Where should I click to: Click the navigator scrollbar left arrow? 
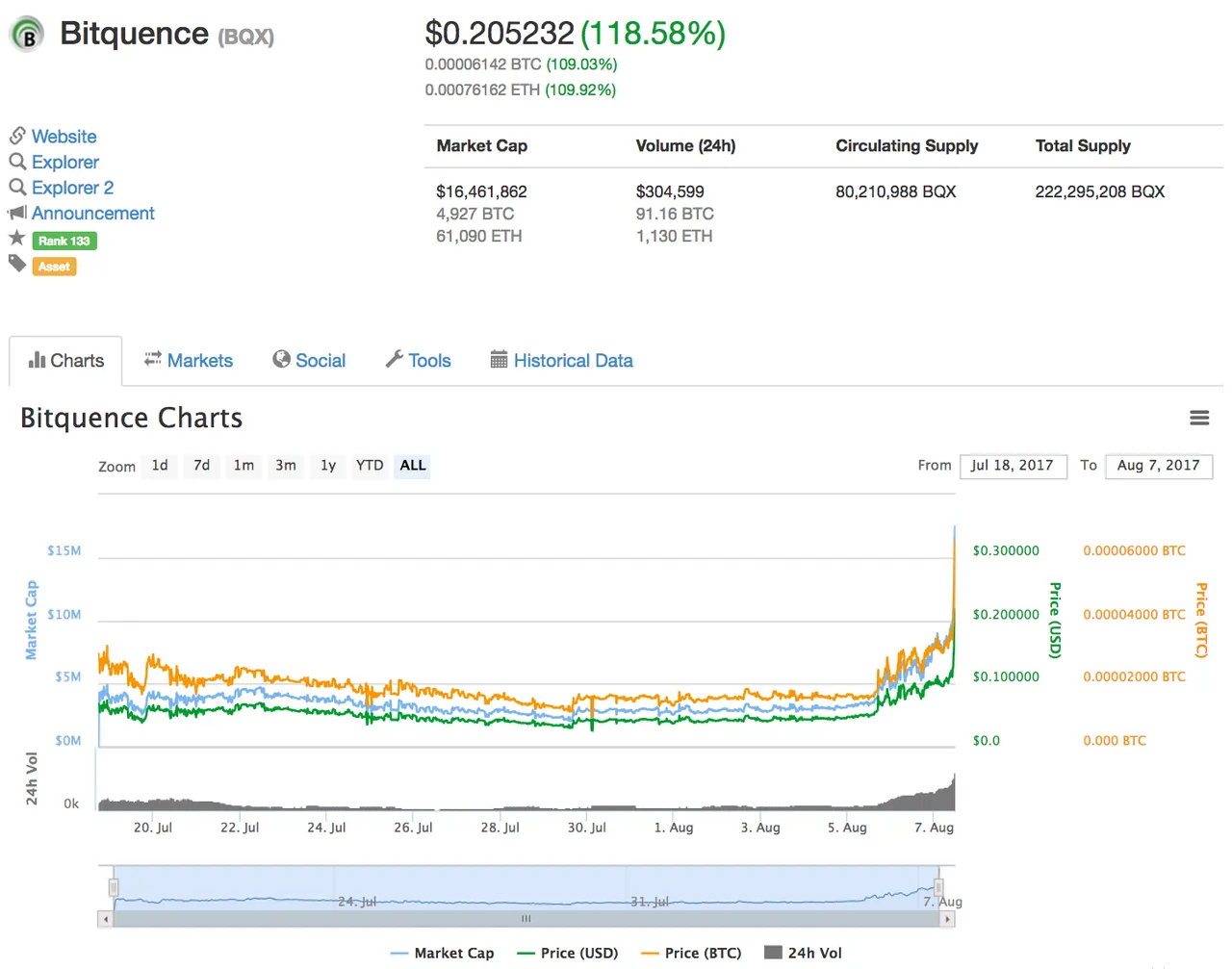coord(106,919)
